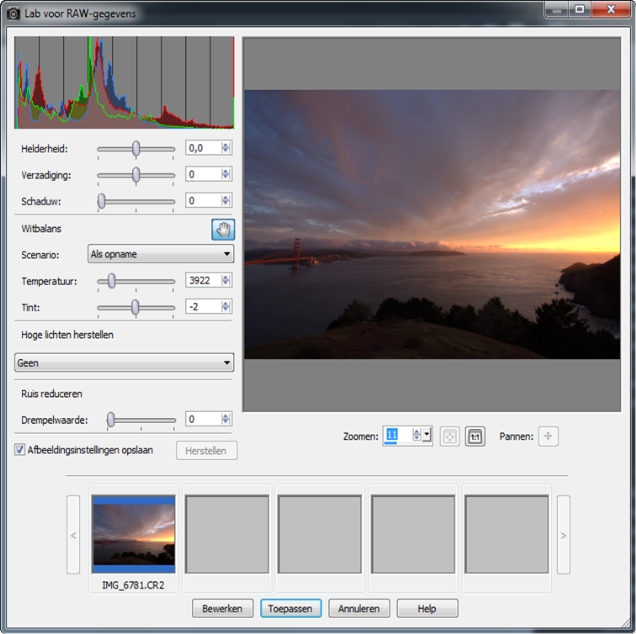Select the IMG_6781.CR2 thumbnail
The height and width of the screenshot is (634, 636).
133,535
